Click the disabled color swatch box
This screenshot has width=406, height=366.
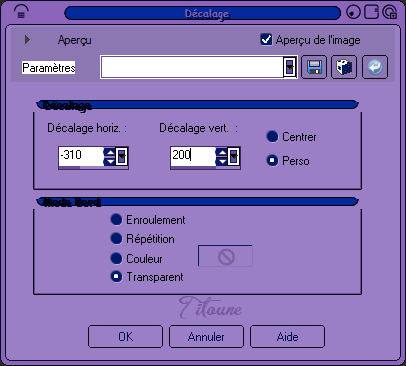225,256
